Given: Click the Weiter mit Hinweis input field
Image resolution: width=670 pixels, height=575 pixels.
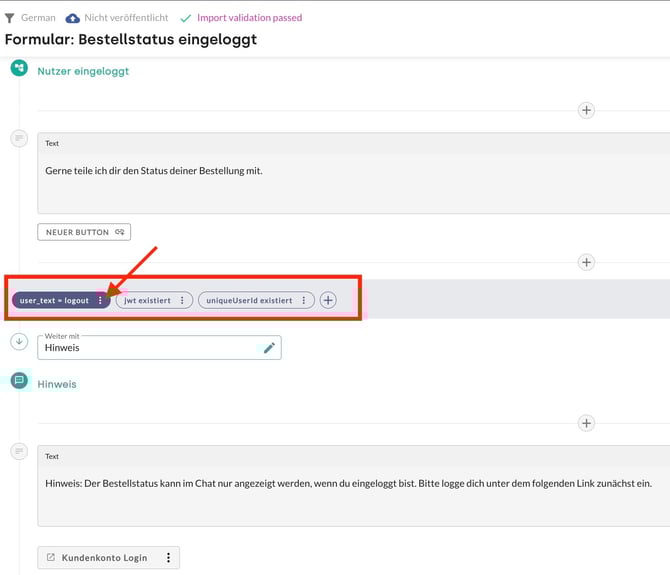Looking at the screenshot, I should click(150, 348).
